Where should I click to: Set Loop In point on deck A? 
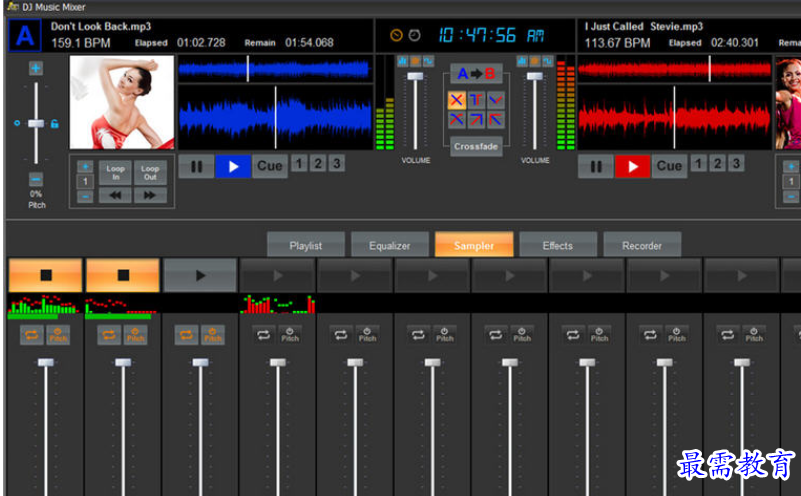(115, 173)
